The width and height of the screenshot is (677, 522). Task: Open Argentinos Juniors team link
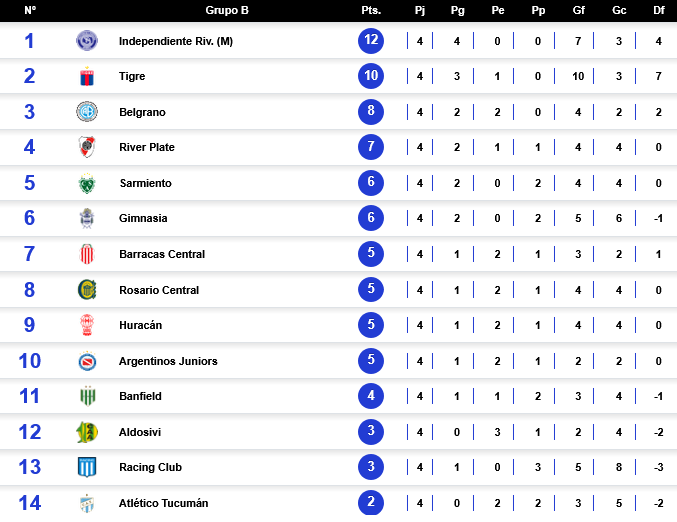167,361
